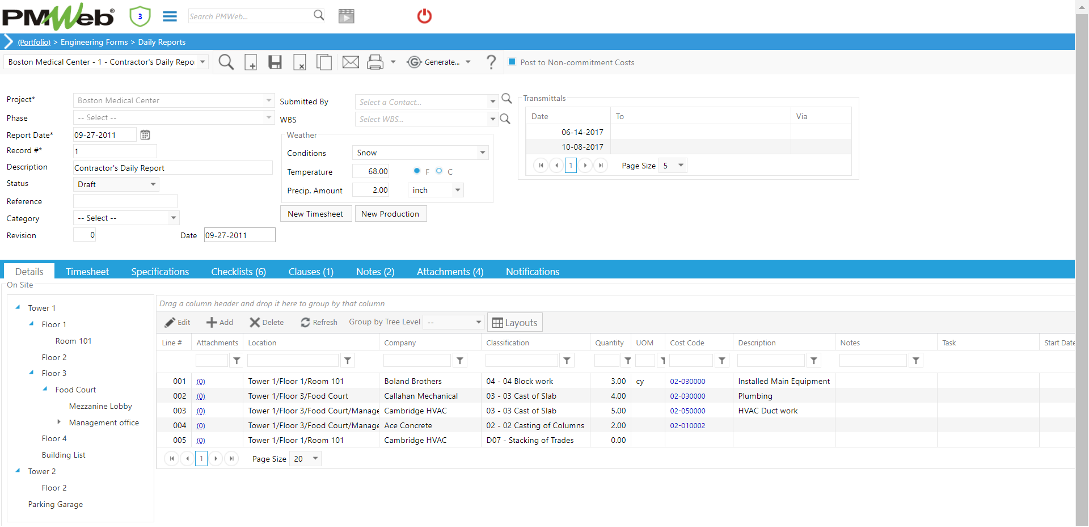Click the Description column filter icon
Viewport: 1089px width, 527px height.
[813, 360]
